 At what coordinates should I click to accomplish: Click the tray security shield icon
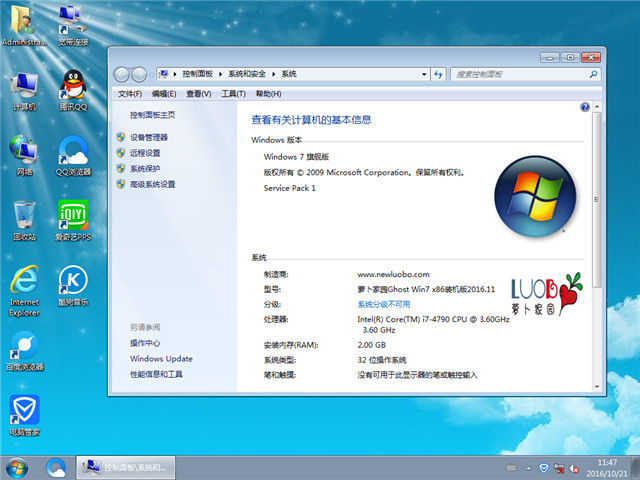[543, 468]
